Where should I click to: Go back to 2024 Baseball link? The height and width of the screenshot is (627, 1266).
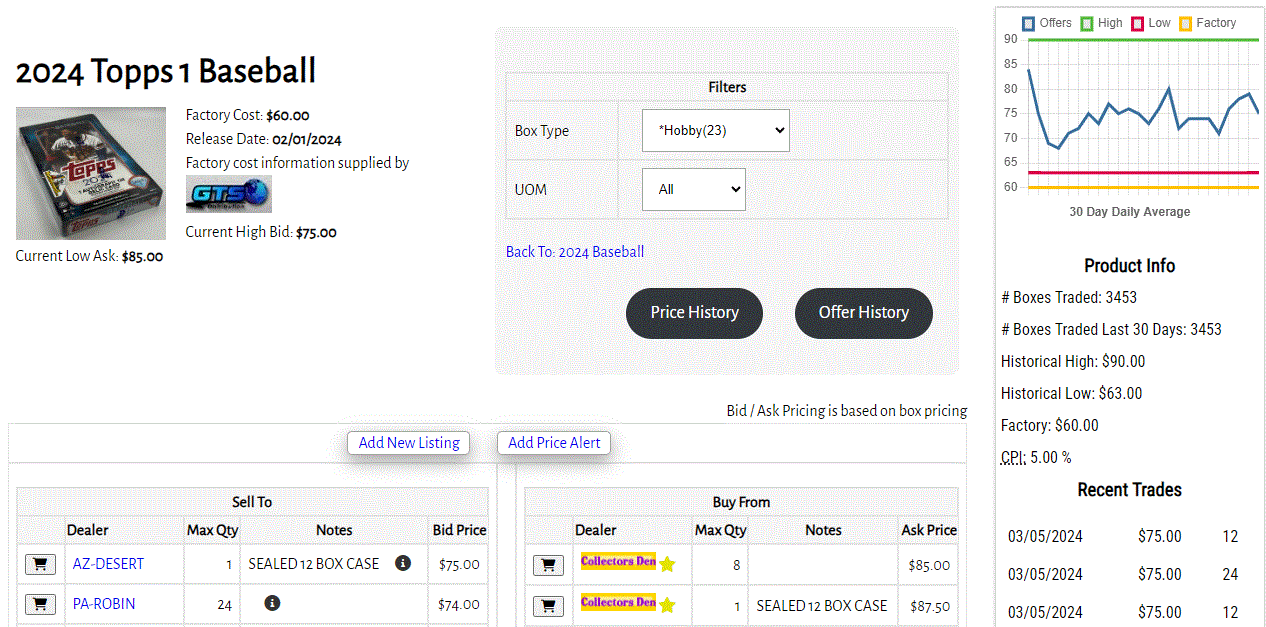[x=574, y=252]
